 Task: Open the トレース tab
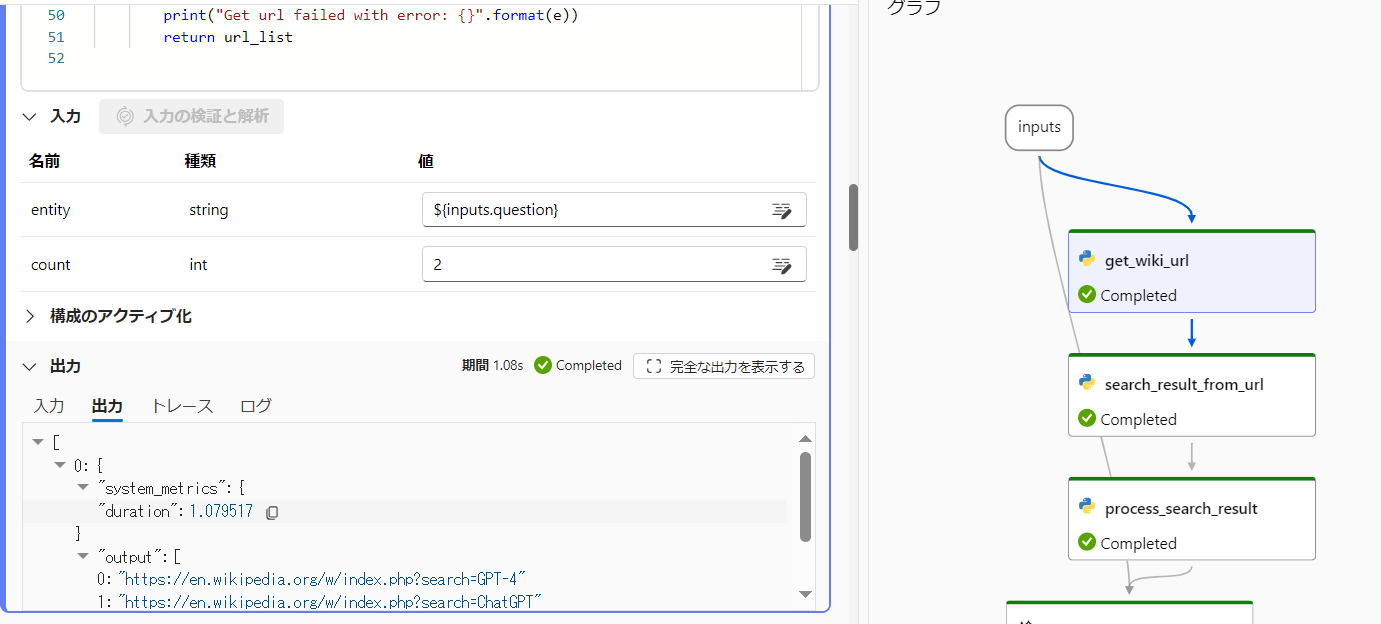(x=182, y=406)
